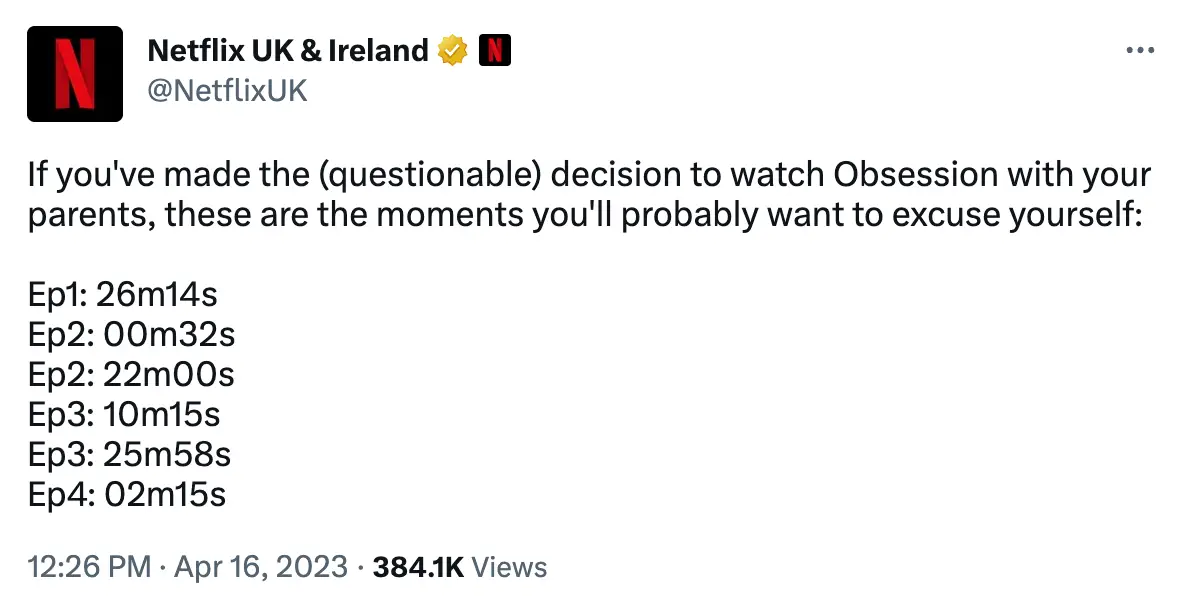This screenshot has width=1186, height=606.
Task: Select the Ep1: 26m14s line
Action: (124, 295)
